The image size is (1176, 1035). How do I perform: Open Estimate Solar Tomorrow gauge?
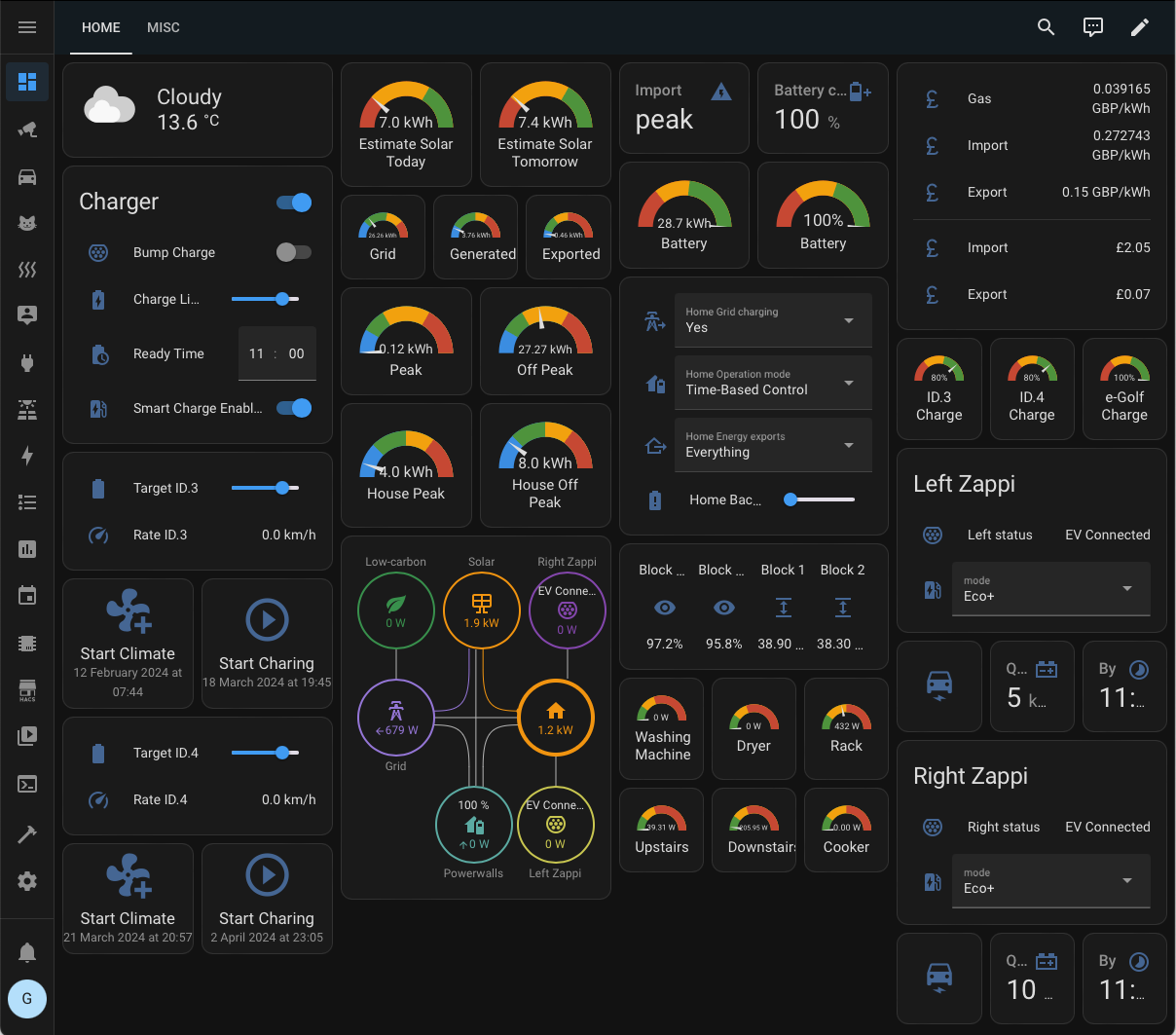(x=545, y=125)
